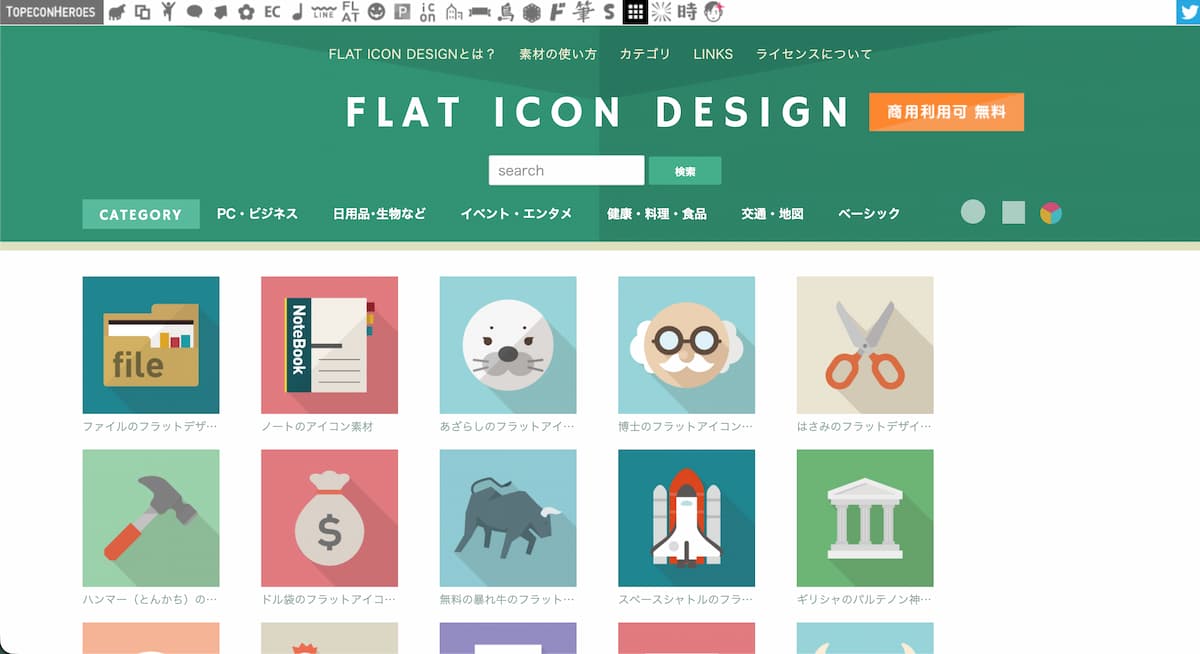Open the TOPECONHEROES home link
Viewport: 1200px width, 654px height.
click(x=48, y=12)
